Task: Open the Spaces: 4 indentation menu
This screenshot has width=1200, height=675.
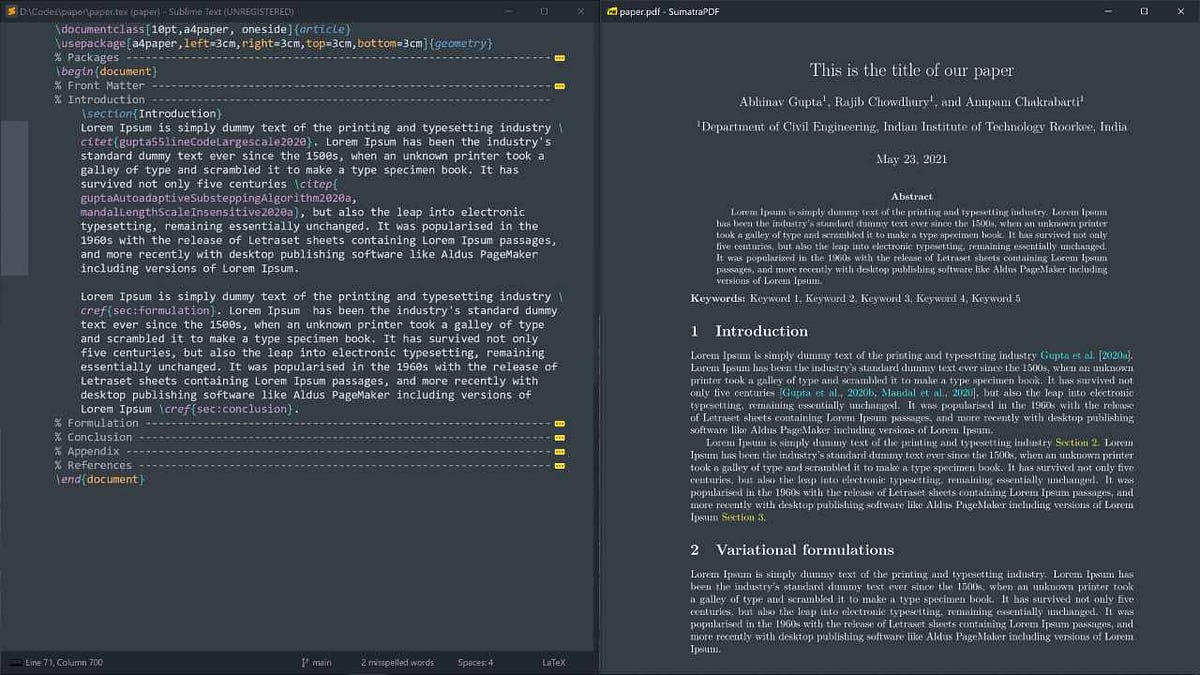Action: (475, 662)
